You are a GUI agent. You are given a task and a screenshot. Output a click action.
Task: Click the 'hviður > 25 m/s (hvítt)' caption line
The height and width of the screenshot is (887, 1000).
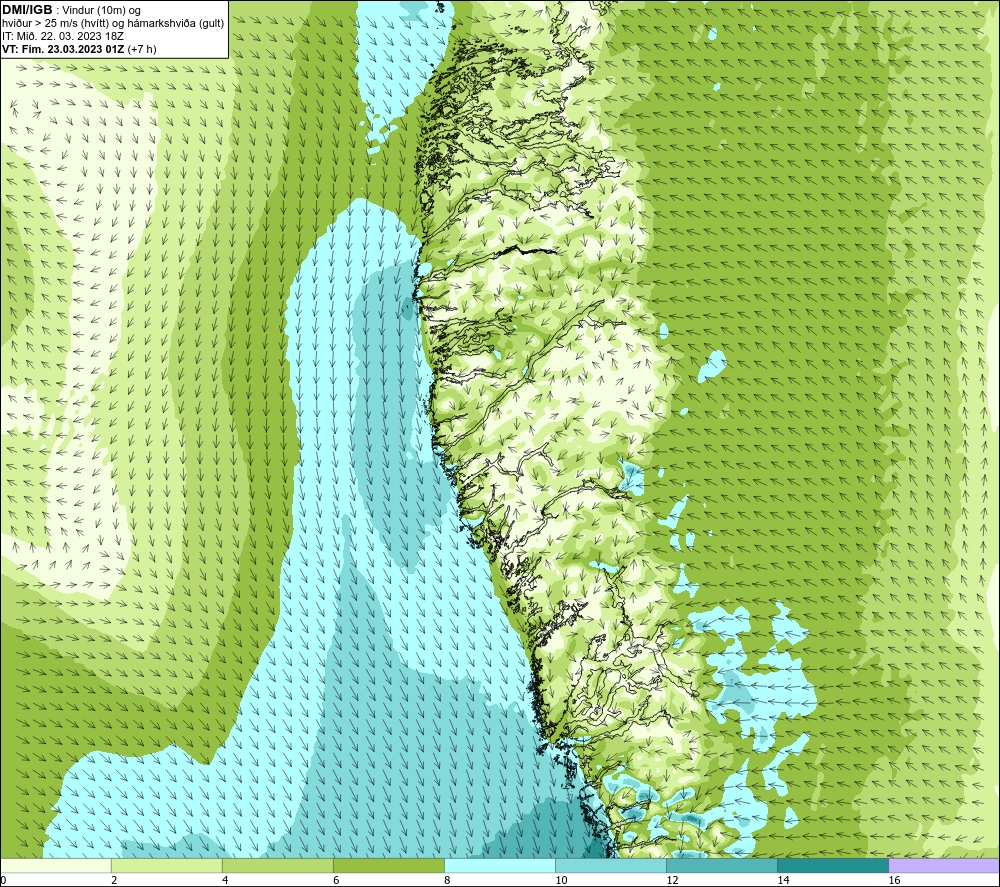pyautogui.click(x=113, y=24)
